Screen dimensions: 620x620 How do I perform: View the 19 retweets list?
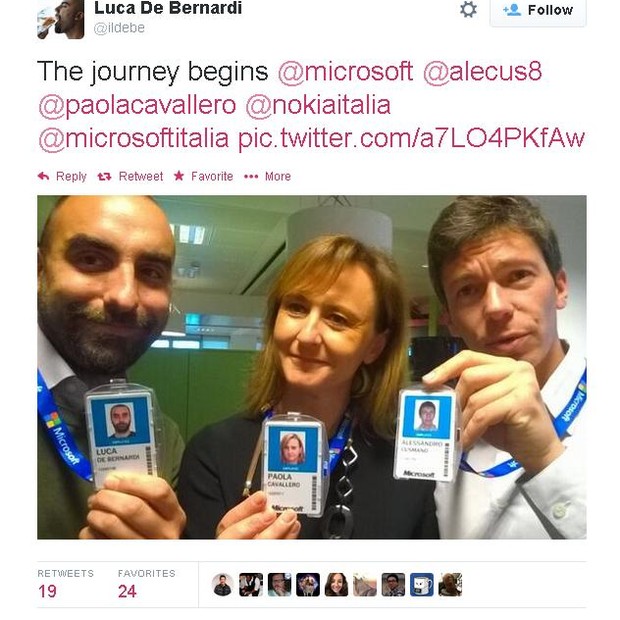pos(66,584)
